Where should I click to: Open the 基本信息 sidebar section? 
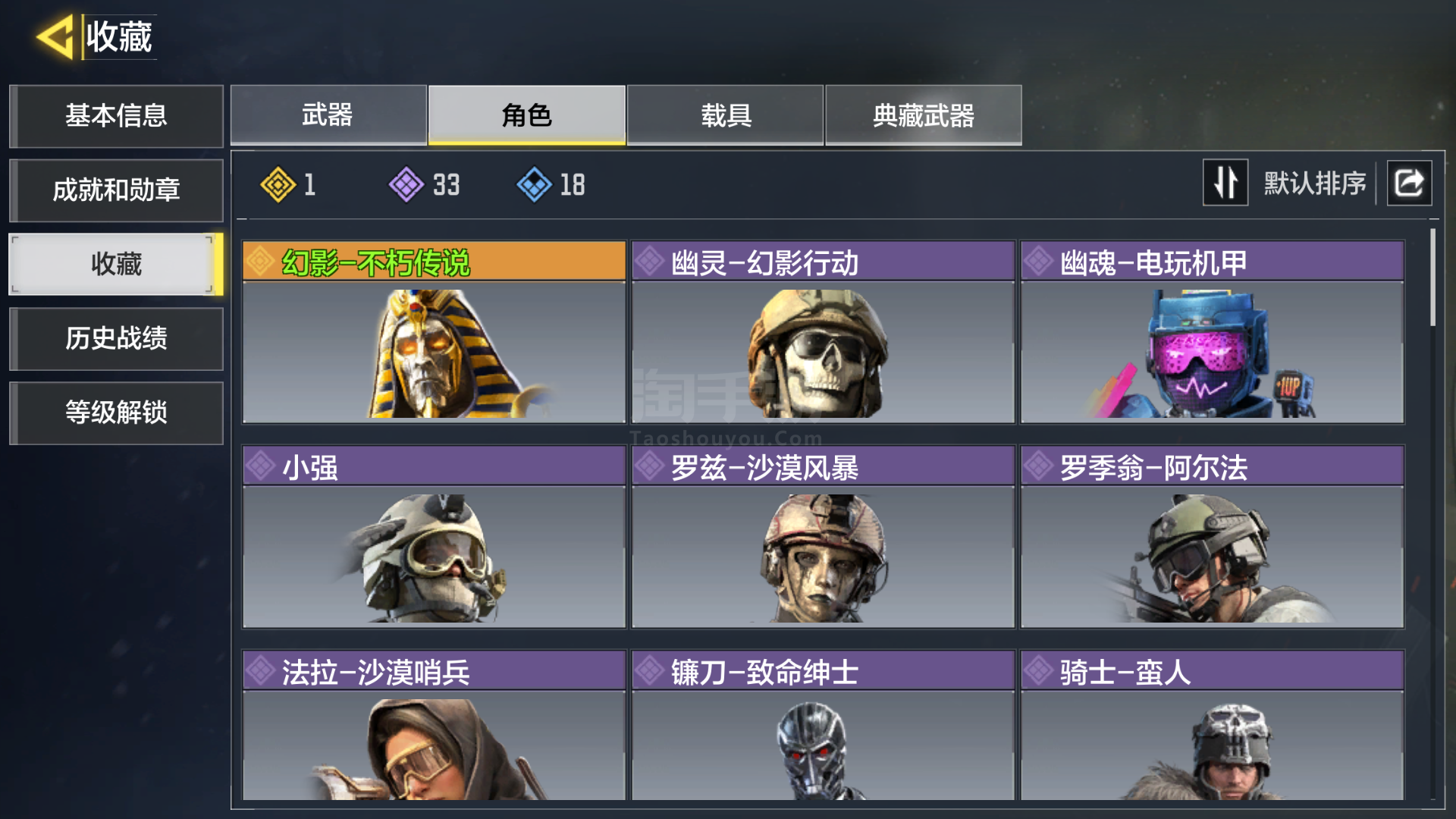[x=116, y=116]
